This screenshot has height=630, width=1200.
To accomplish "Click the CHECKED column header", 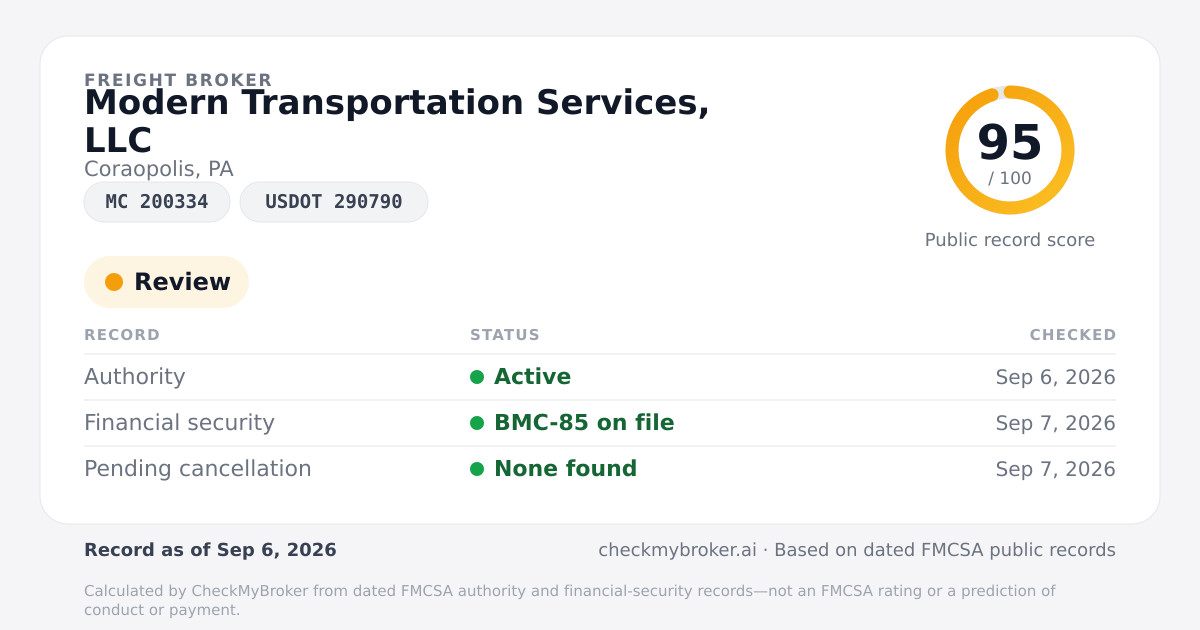I will 1073,335.
